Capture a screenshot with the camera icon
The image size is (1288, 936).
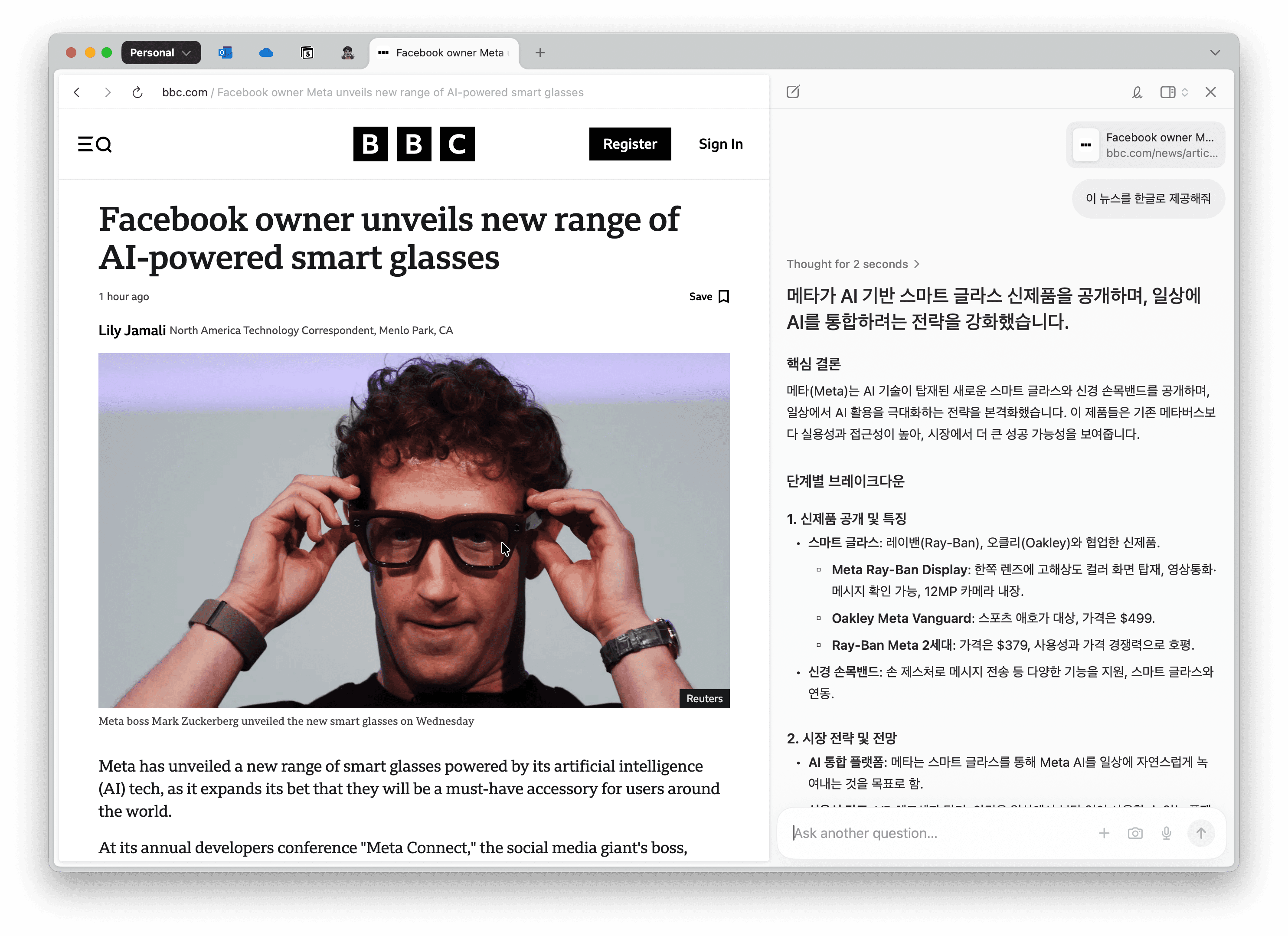coord(1135,833)
